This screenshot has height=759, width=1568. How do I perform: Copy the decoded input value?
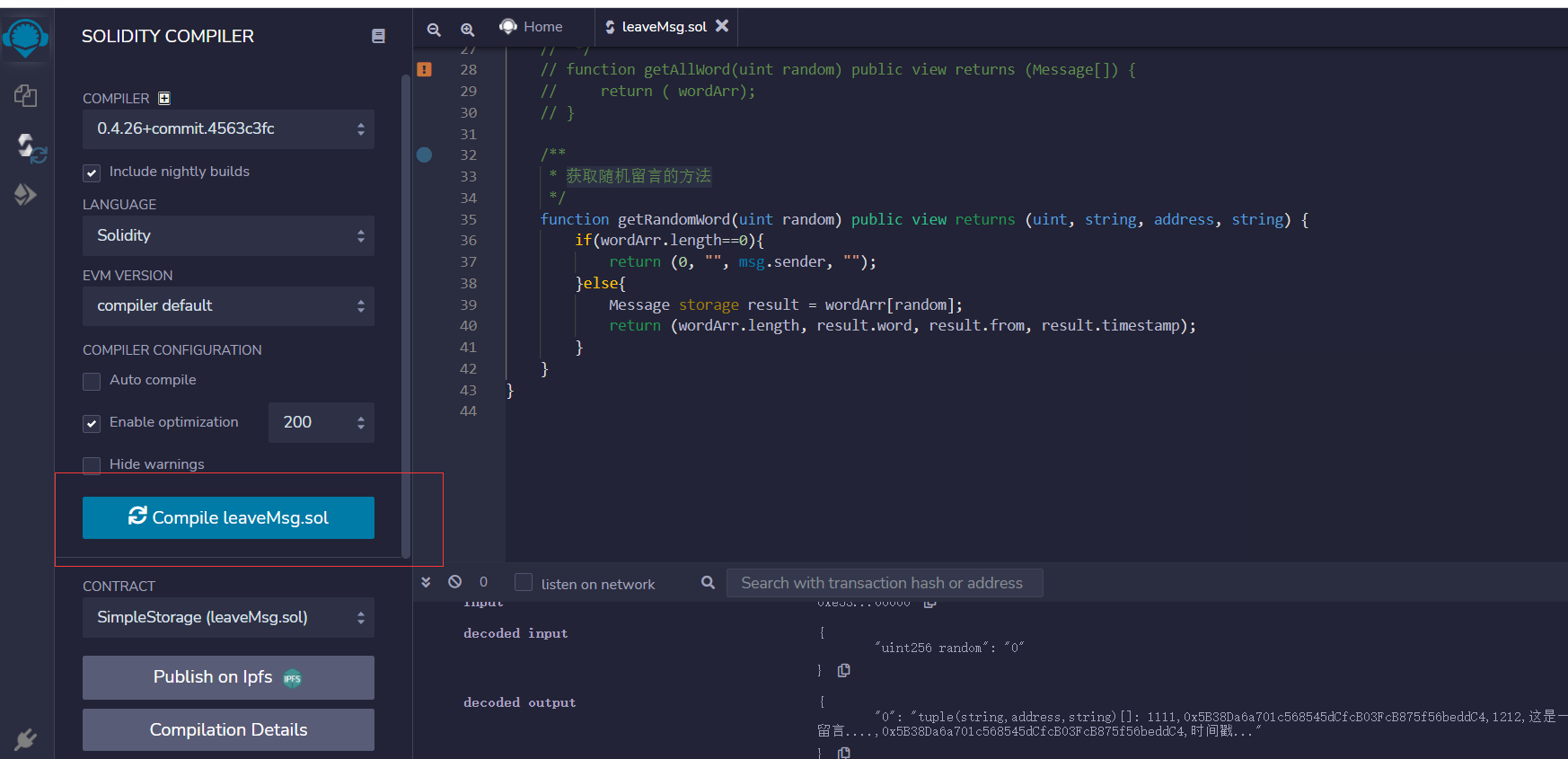coord(844,670)
